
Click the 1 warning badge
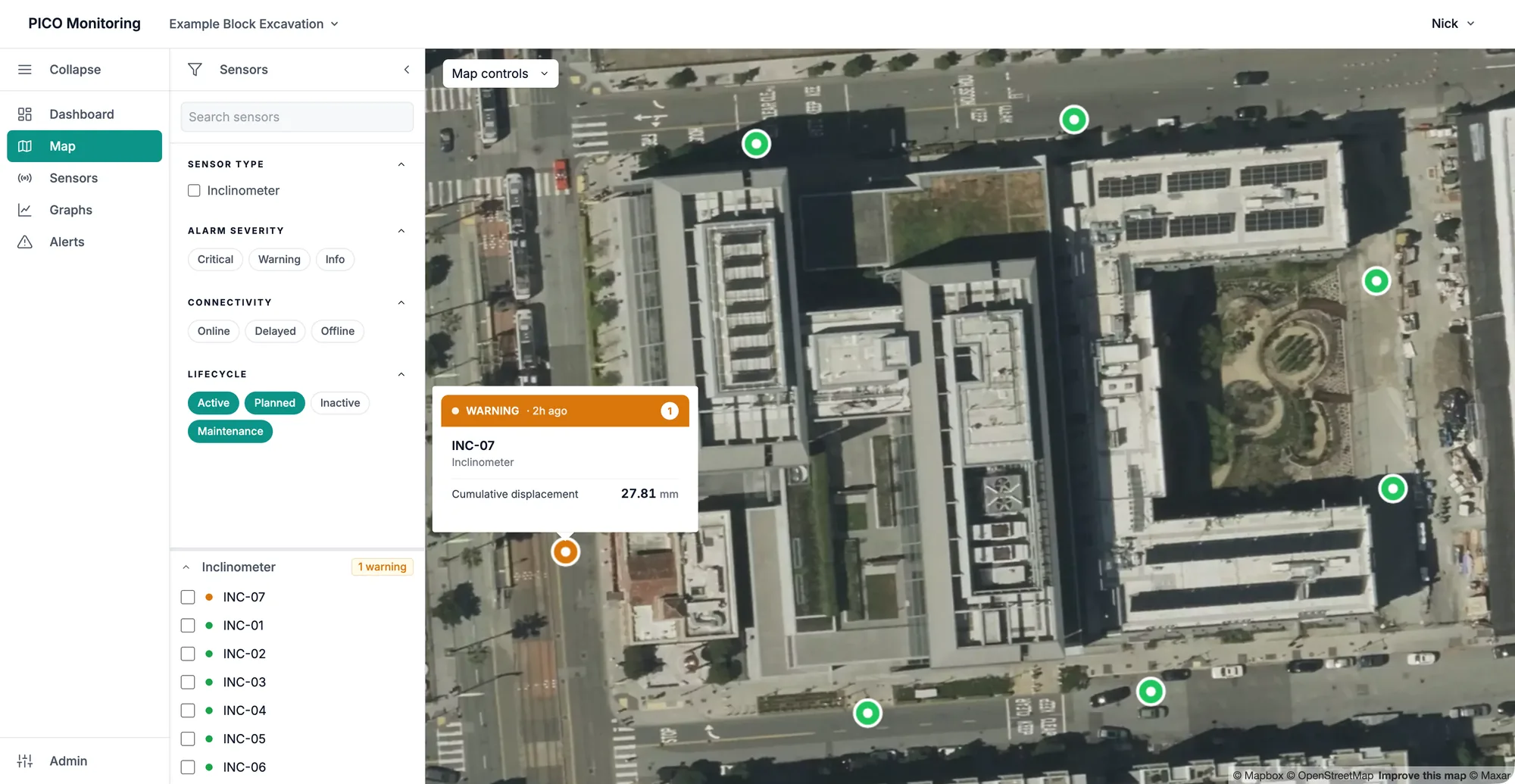pyautogui.click(x=382, y=567)
